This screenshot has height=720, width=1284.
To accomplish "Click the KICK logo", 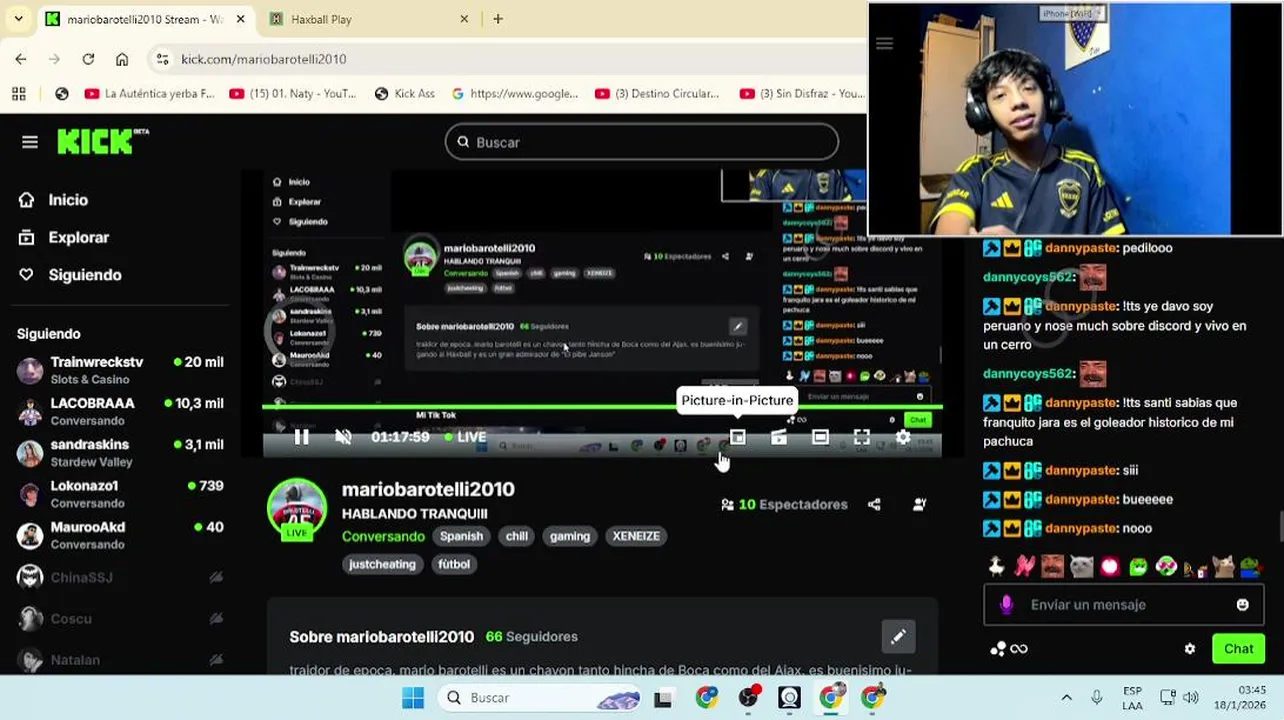I will (x=102, y=142).
